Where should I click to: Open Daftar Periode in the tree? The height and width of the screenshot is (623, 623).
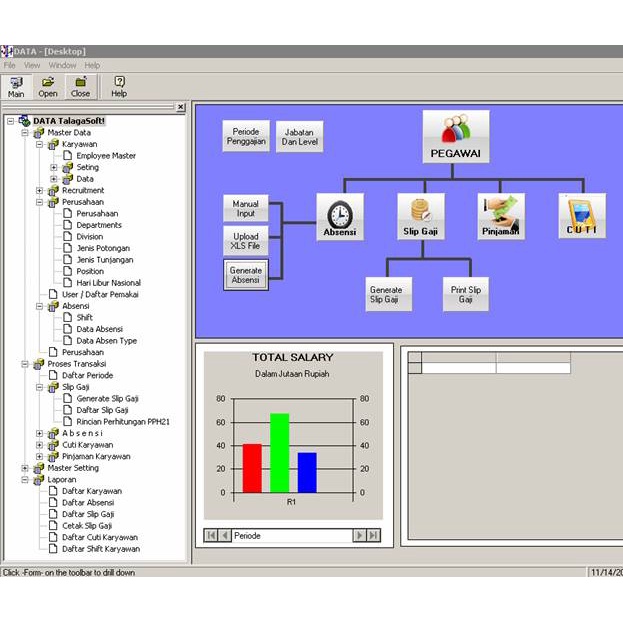pos(87,375)
